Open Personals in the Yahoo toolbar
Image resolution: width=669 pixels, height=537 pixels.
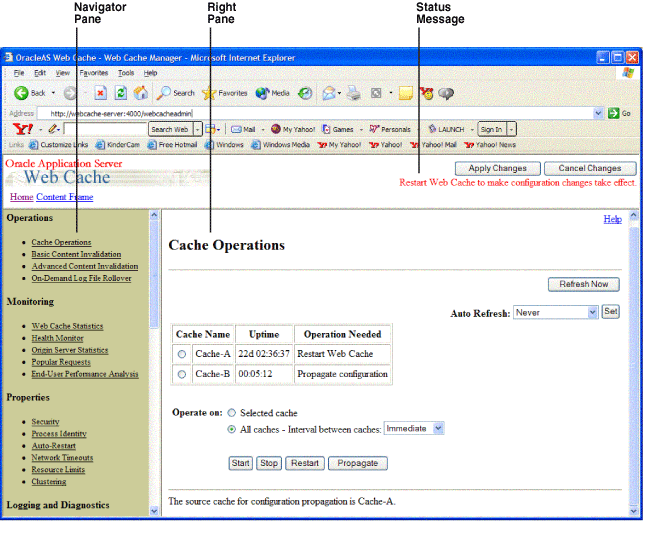[x=390, y=129]
